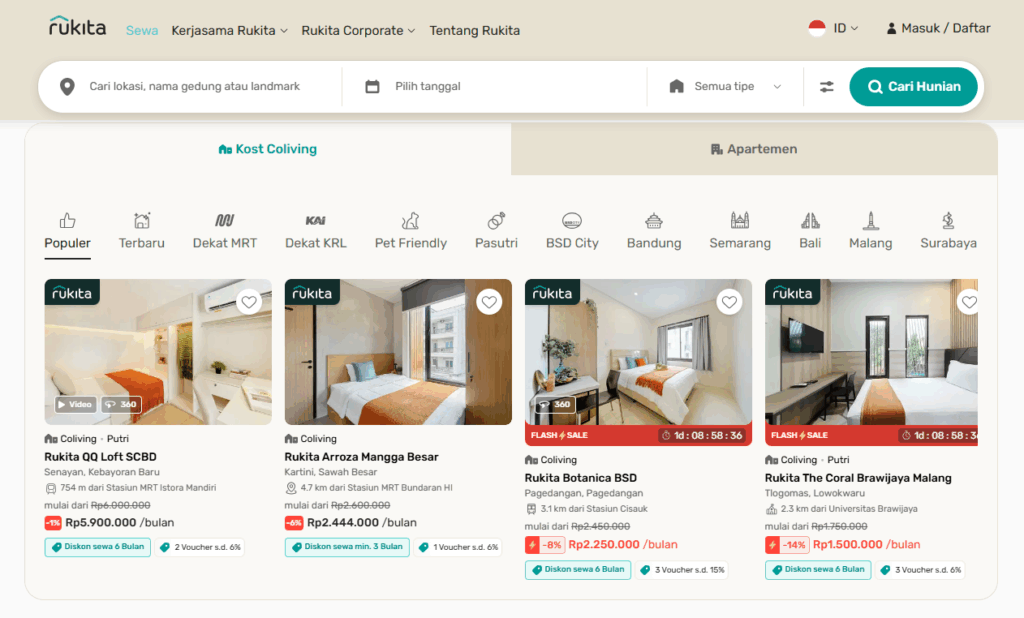Click the Rukita logo in header
The width and height of the screenshot is (1024, 618).
coord(77,26)
